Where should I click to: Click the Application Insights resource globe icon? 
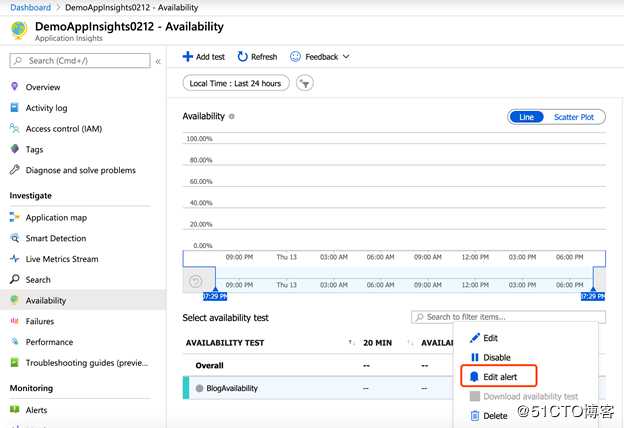pos(19,30)
